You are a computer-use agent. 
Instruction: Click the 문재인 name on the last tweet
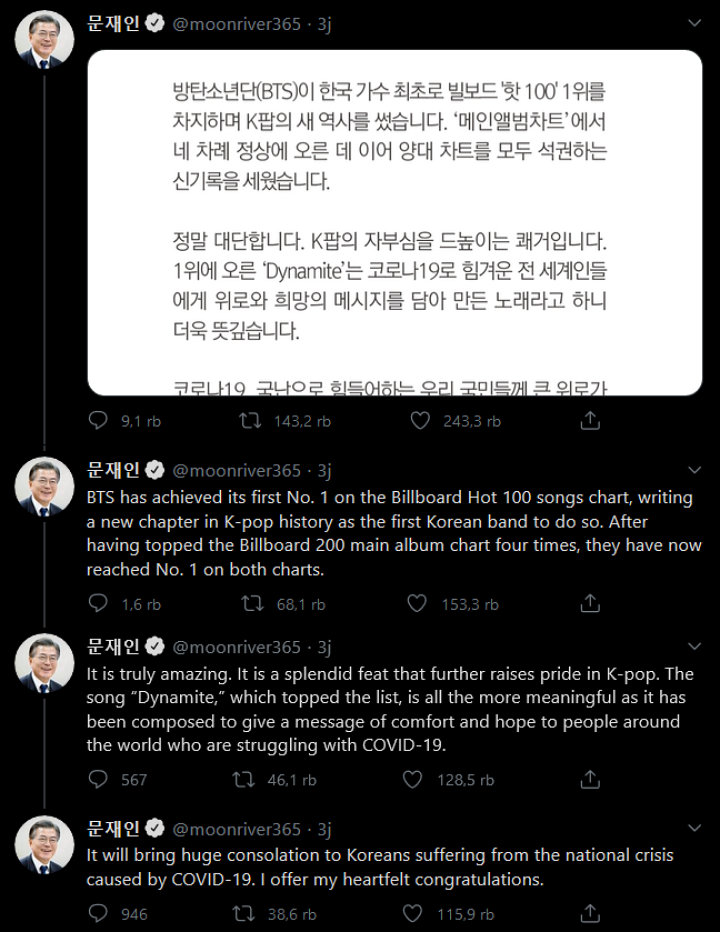pos(114,828)
